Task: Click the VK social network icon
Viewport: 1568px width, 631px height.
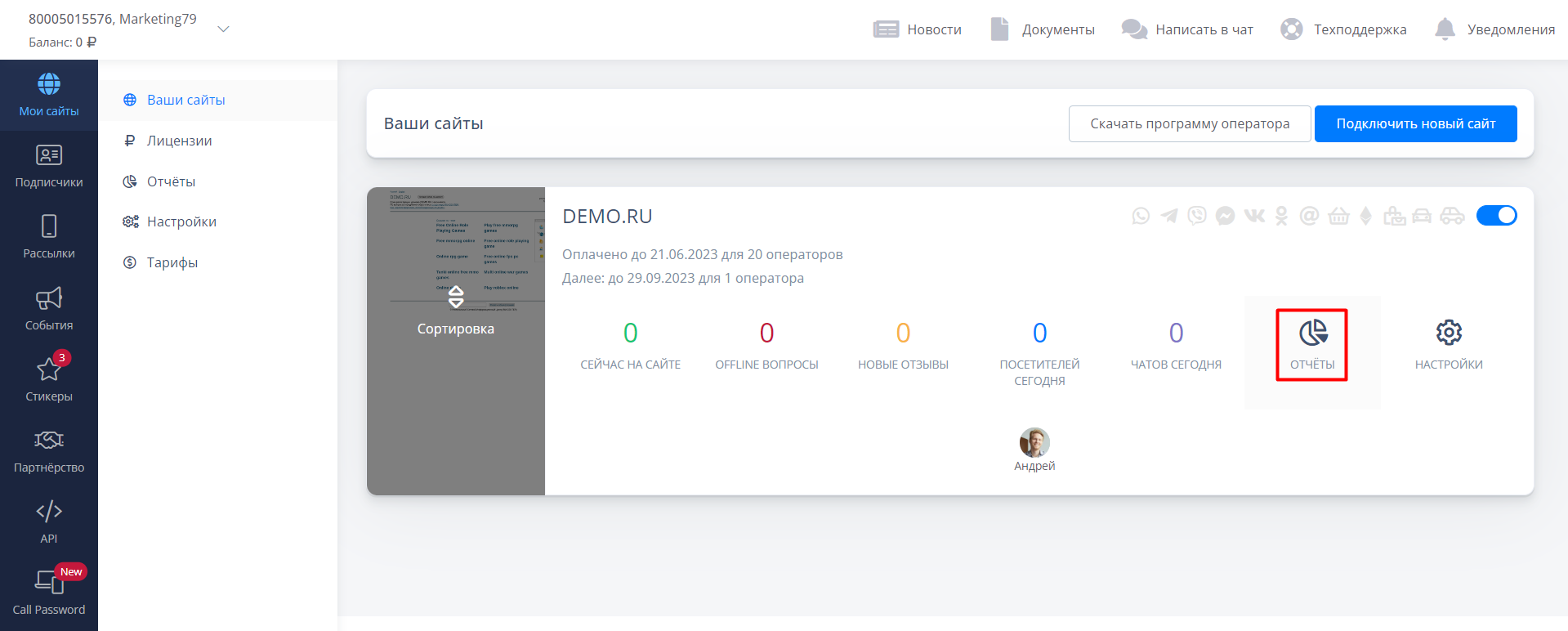Action: tap(1254, 216)
